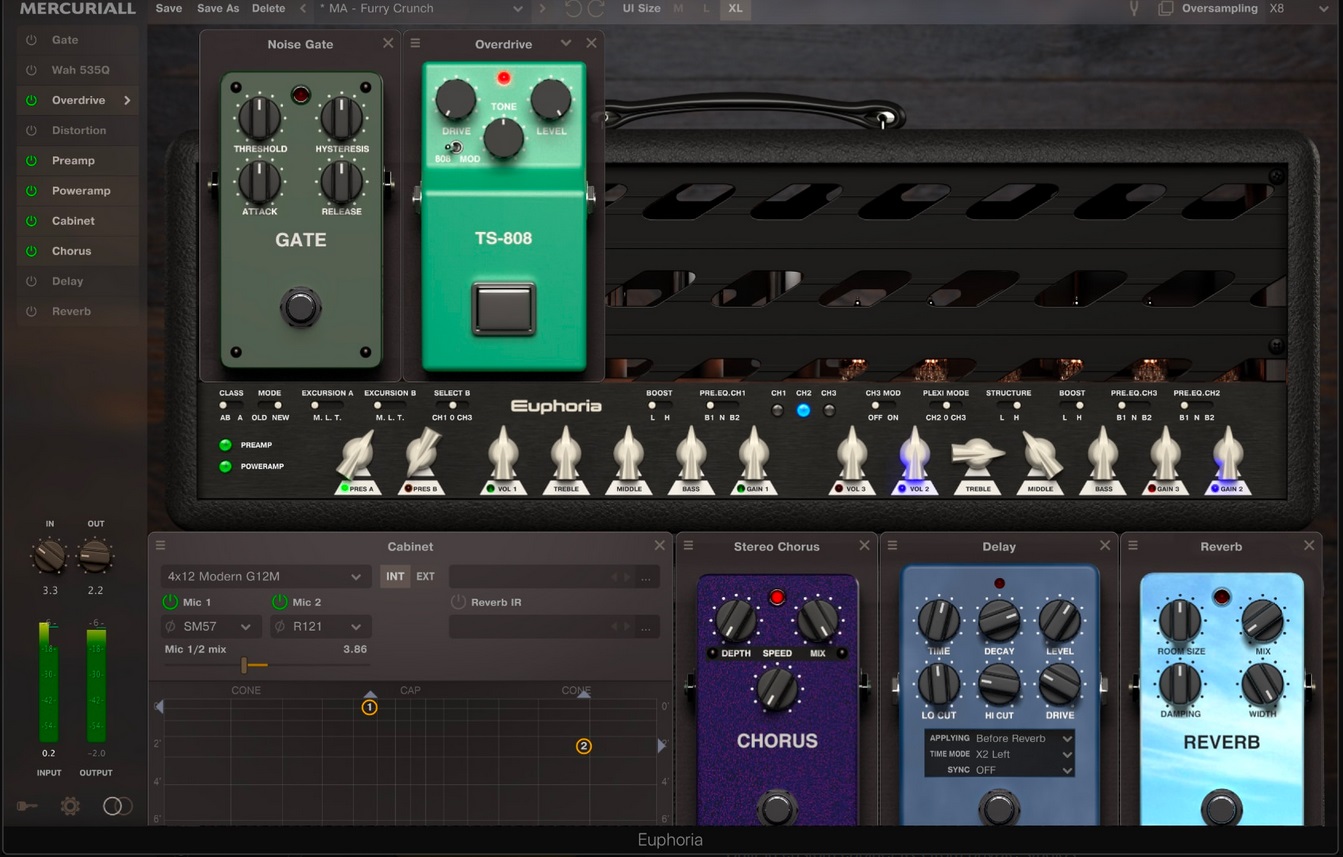Click the stereo mode squares icon
Screen dimensions: 1343x857
click(x=1166, y=8)
